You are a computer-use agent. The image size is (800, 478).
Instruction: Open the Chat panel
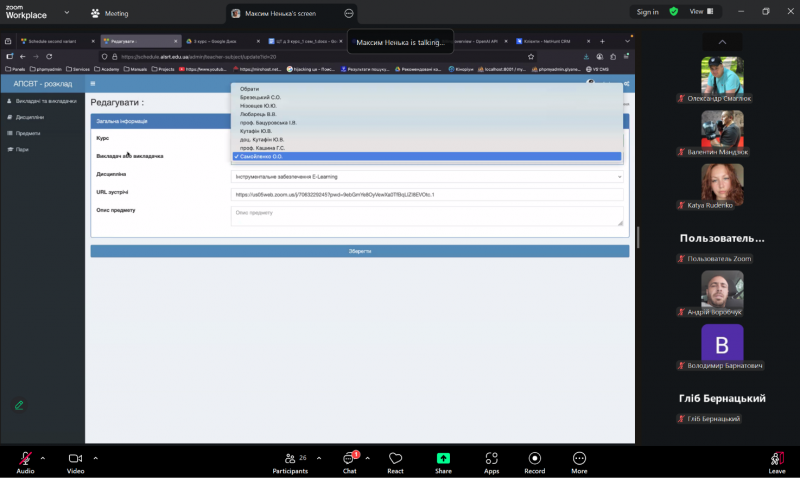pos(349,459)
